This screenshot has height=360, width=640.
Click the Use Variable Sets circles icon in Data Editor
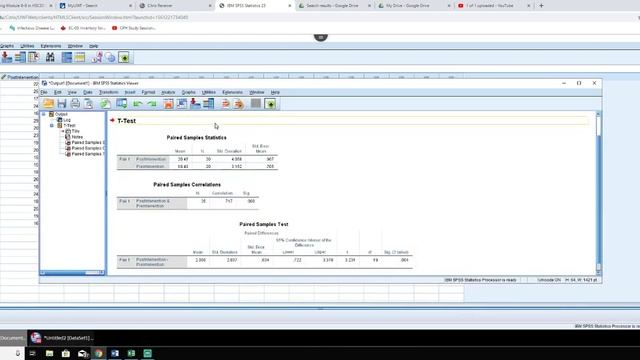(x=110, y=58)
